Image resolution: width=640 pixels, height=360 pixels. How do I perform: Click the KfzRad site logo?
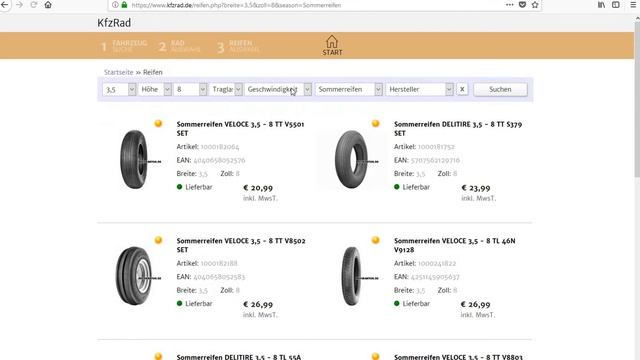[x=114, y=23]
